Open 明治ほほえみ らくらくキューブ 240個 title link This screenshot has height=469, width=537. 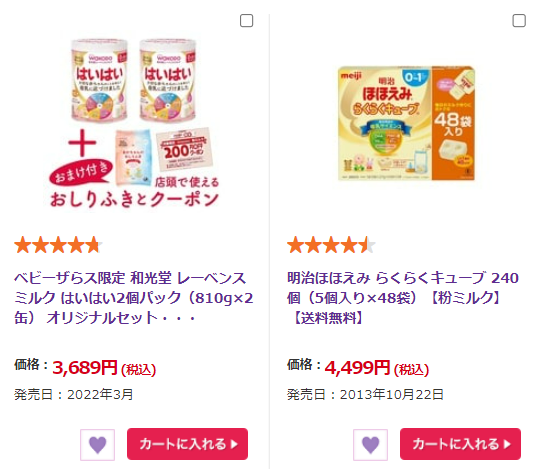click(403, 298)
